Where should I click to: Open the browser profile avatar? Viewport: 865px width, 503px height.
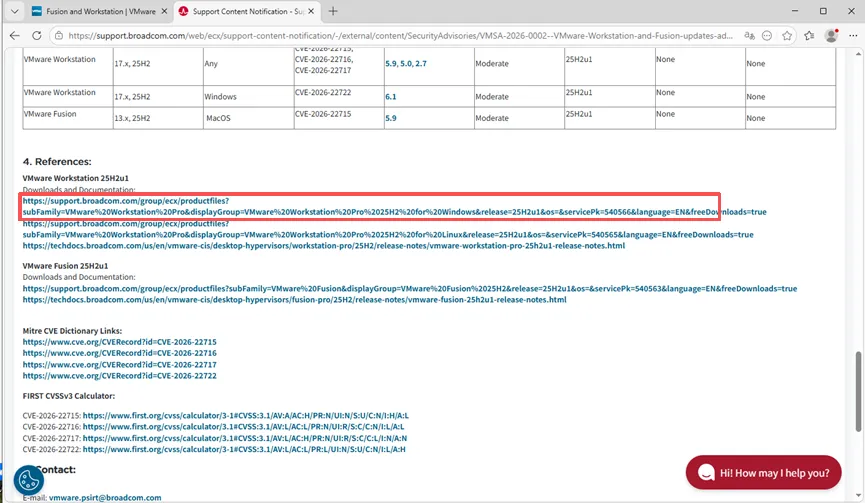[x=831, y=35]
